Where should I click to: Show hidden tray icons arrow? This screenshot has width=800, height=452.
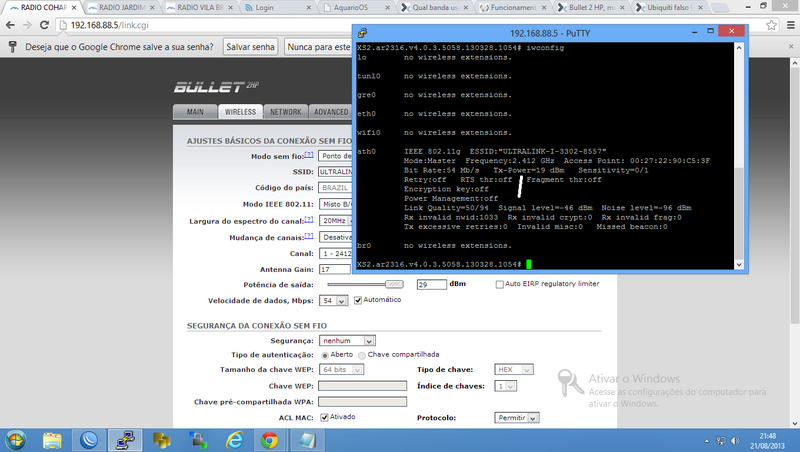[707, 441]
